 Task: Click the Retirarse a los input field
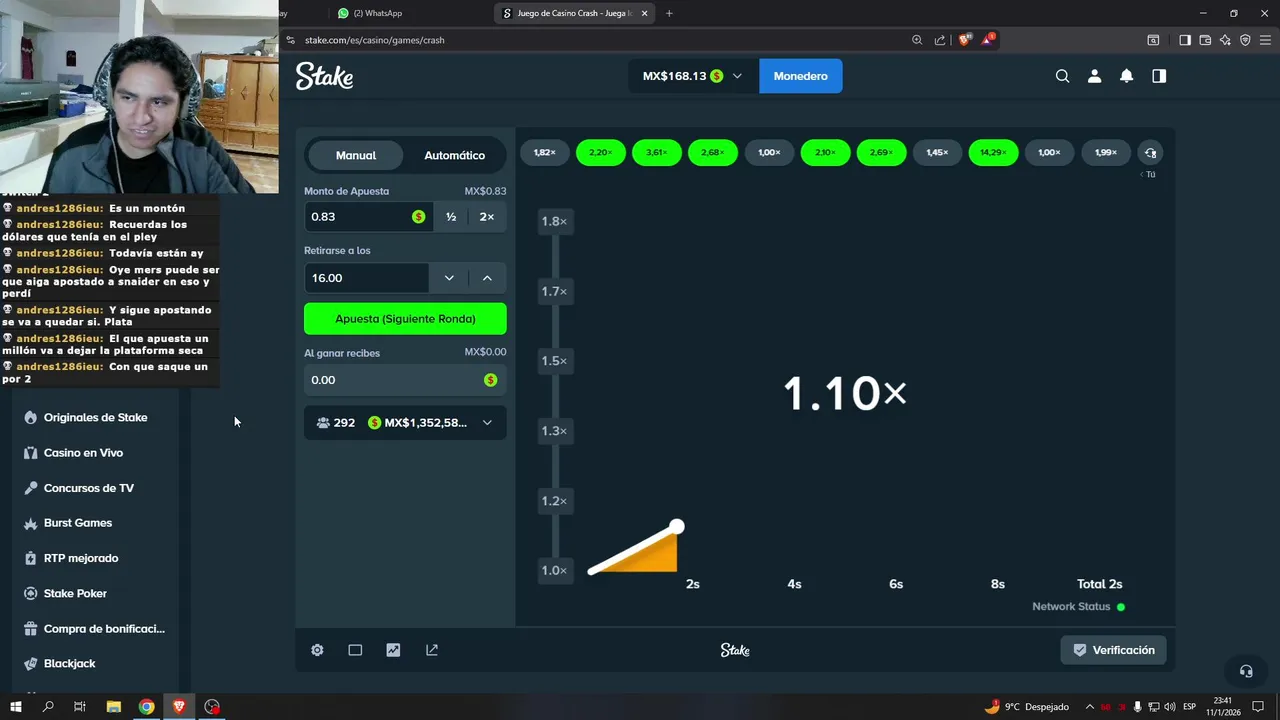[366, 278]
